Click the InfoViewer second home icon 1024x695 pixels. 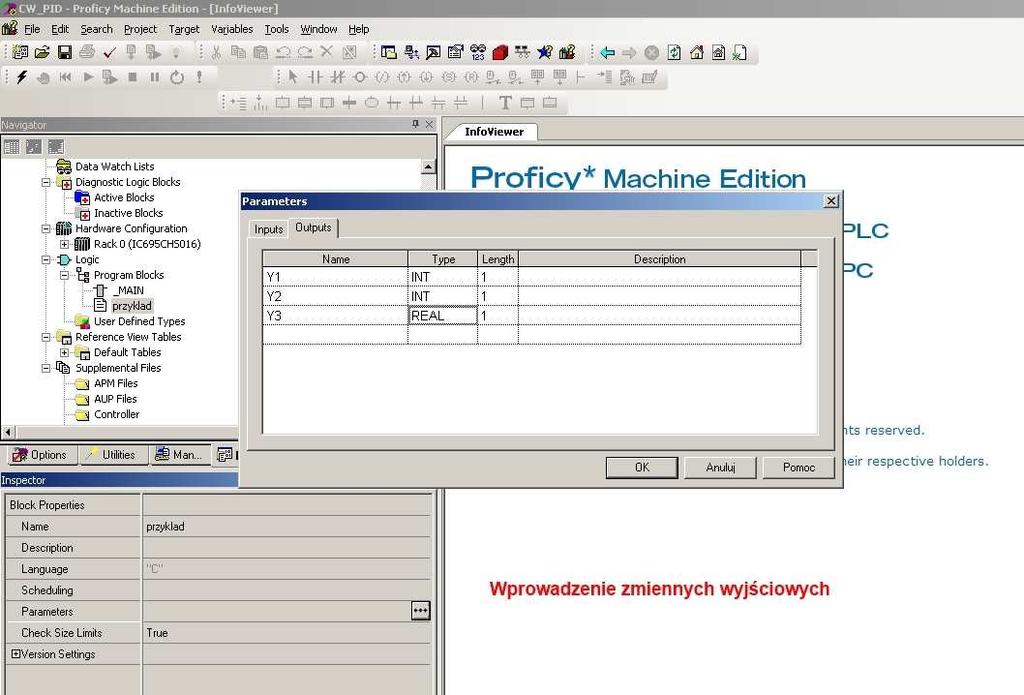pyautogui.click(x=718, y=52)
